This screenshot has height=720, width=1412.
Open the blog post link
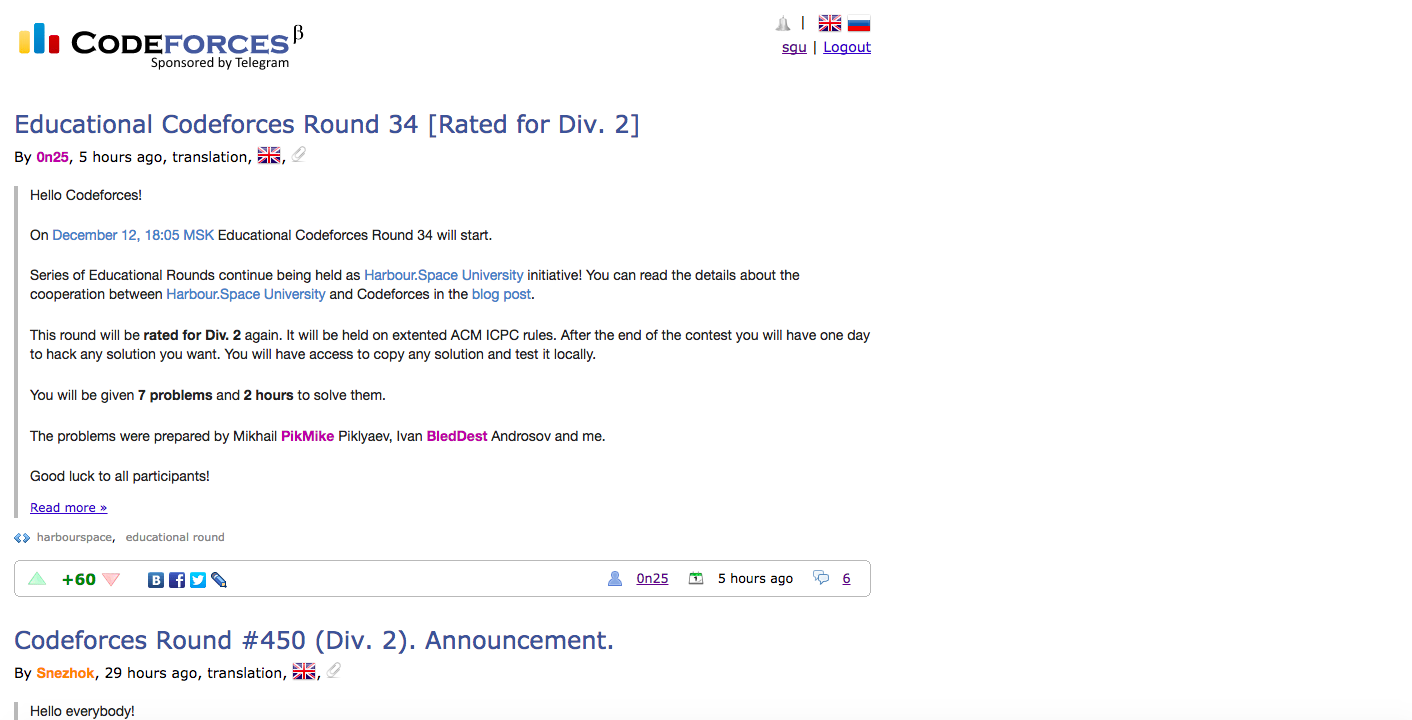(x=502, y=295)
